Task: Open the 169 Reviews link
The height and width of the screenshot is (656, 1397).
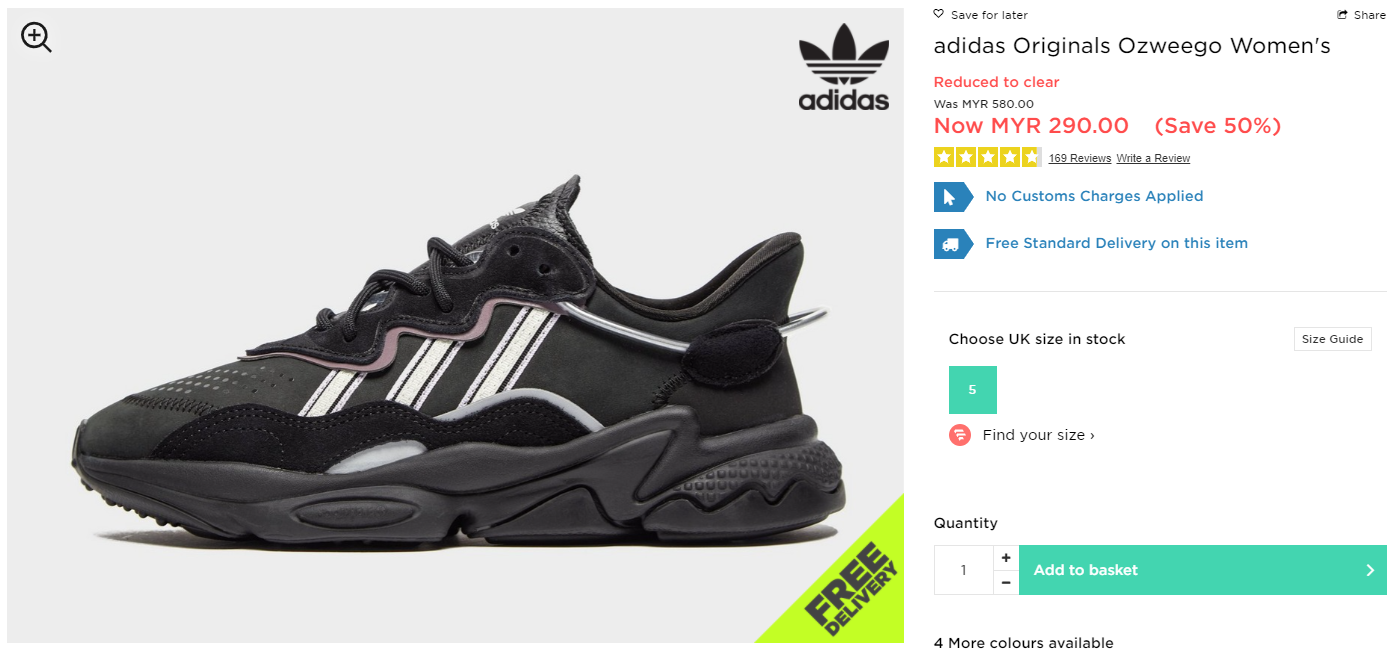Action: click(x=1080, y=158)
